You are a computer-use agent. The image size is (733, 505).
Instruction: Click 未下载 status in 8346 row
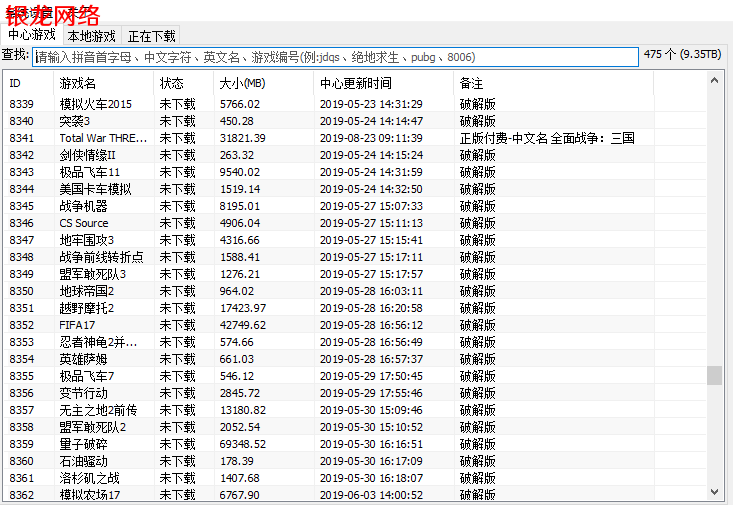click(x=177, y=223)
